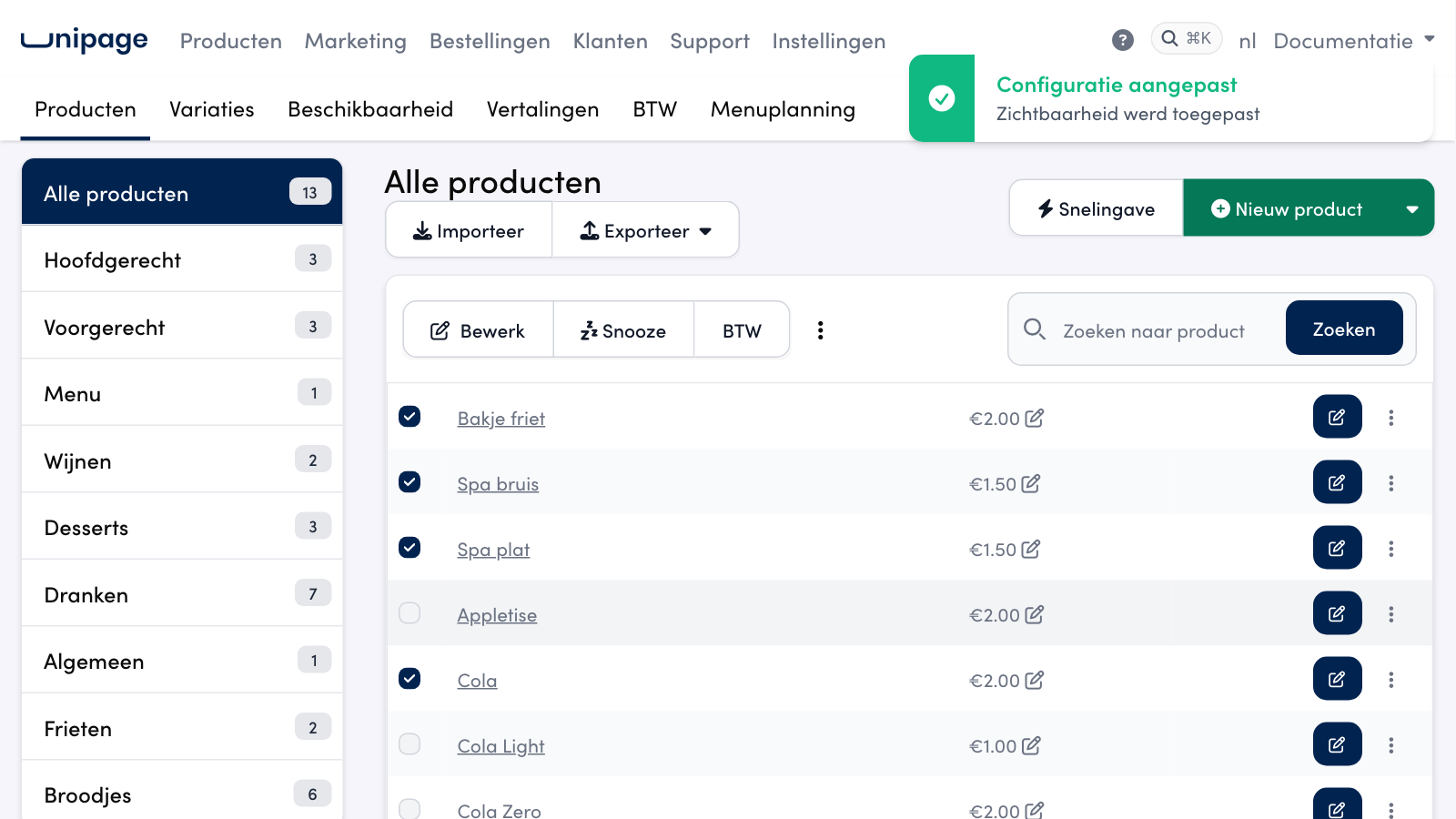1456x819 pixels.
Task: Click the Importeer button
Action: click(469, 230)
